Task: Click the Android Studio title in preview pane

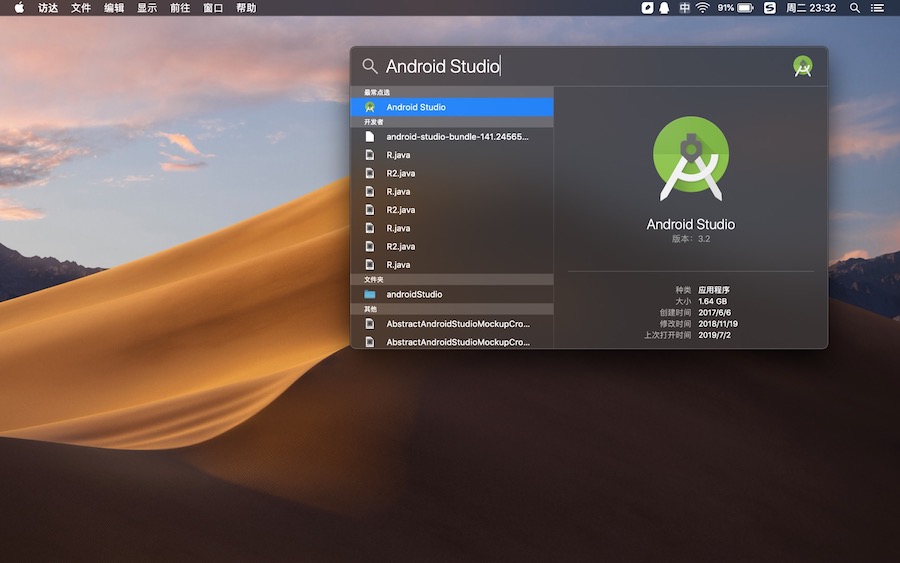Action: pyautogui.click(x=690, y=224)
